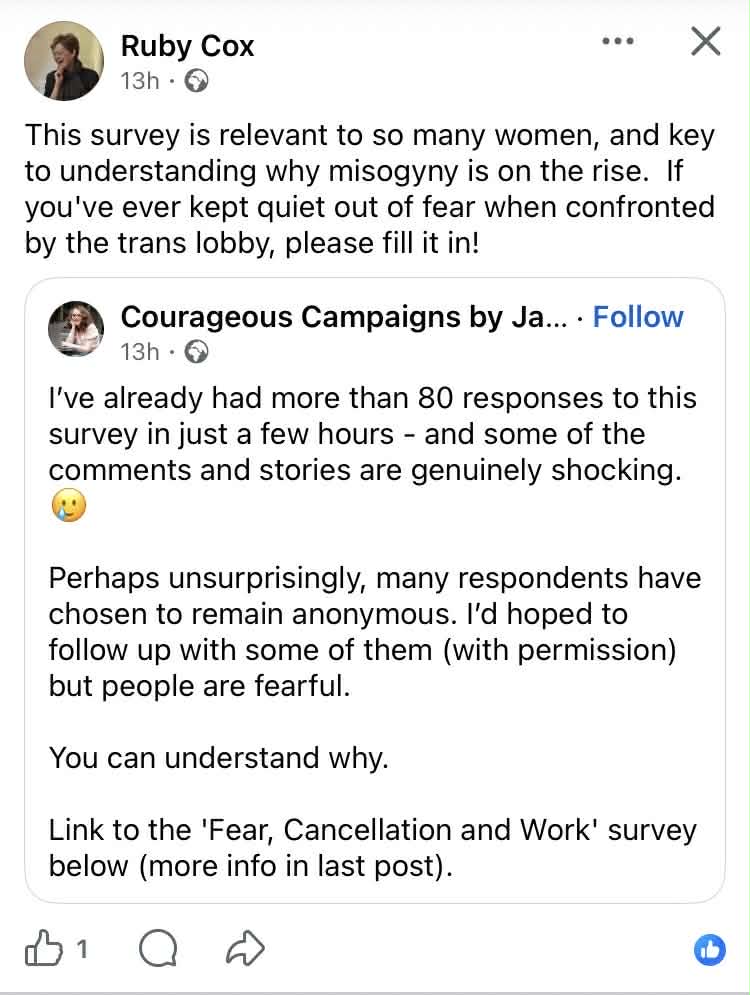The width and height of the screenshot is (750, 995).
Task: Open Ruby Cox's profile via her name
Action: click(187, 45)
